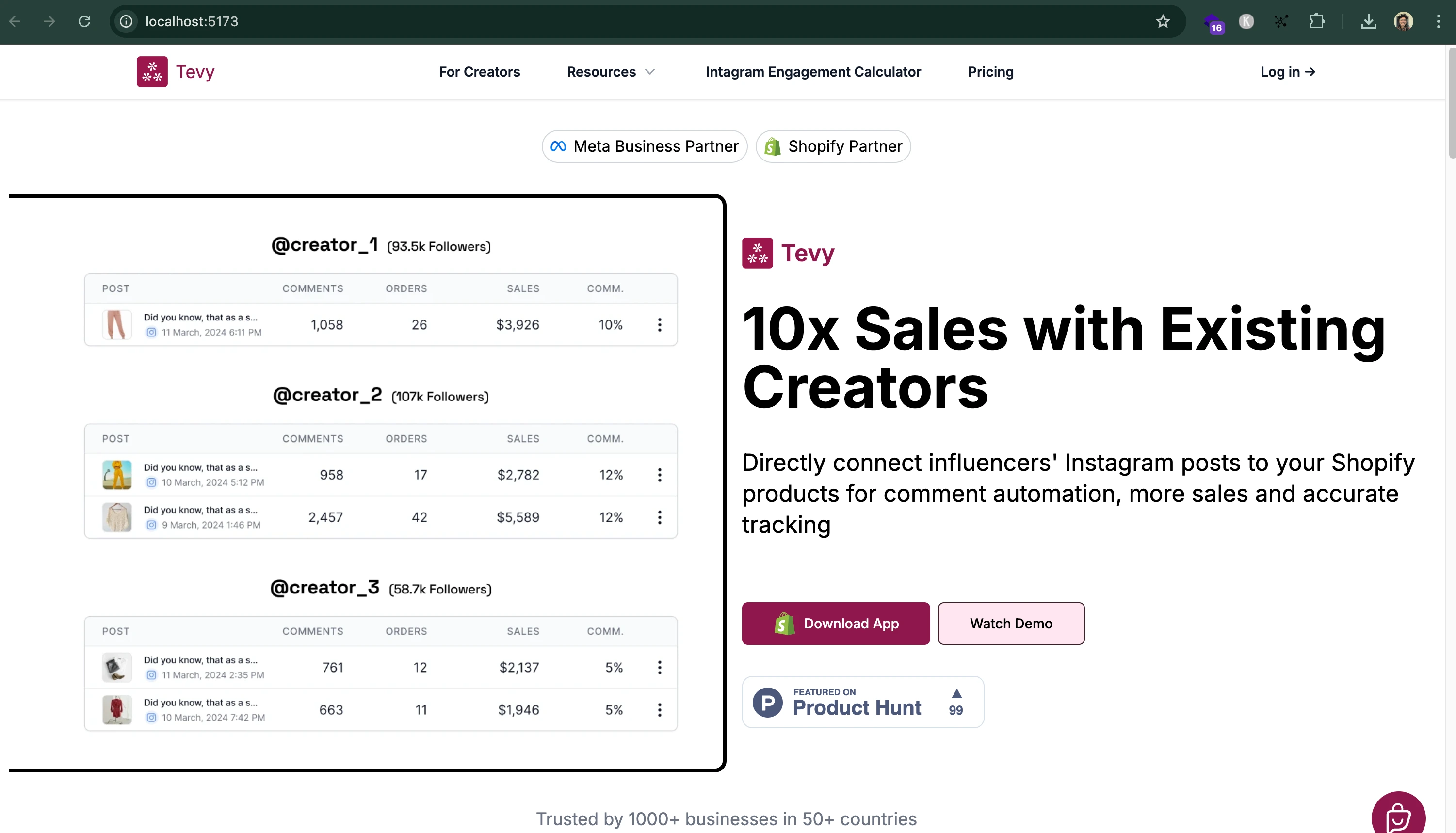Open the For Creators nav item
The image size is (1456, 833).
pos(479,72)
